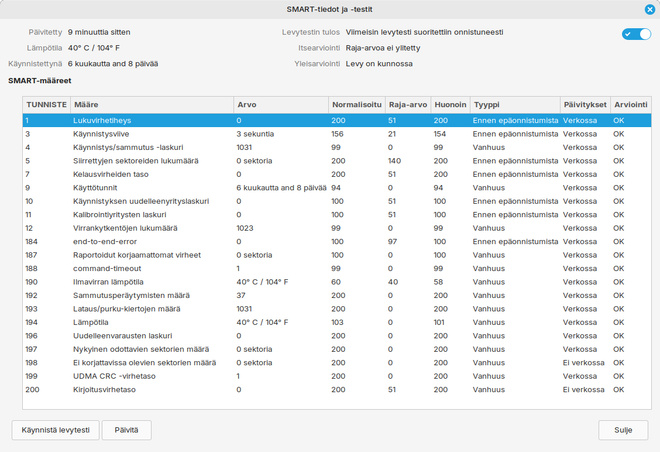Screen dimensions: 660x452
Task: Sort by Raja-arvo column header
Action: coord(408,105)
